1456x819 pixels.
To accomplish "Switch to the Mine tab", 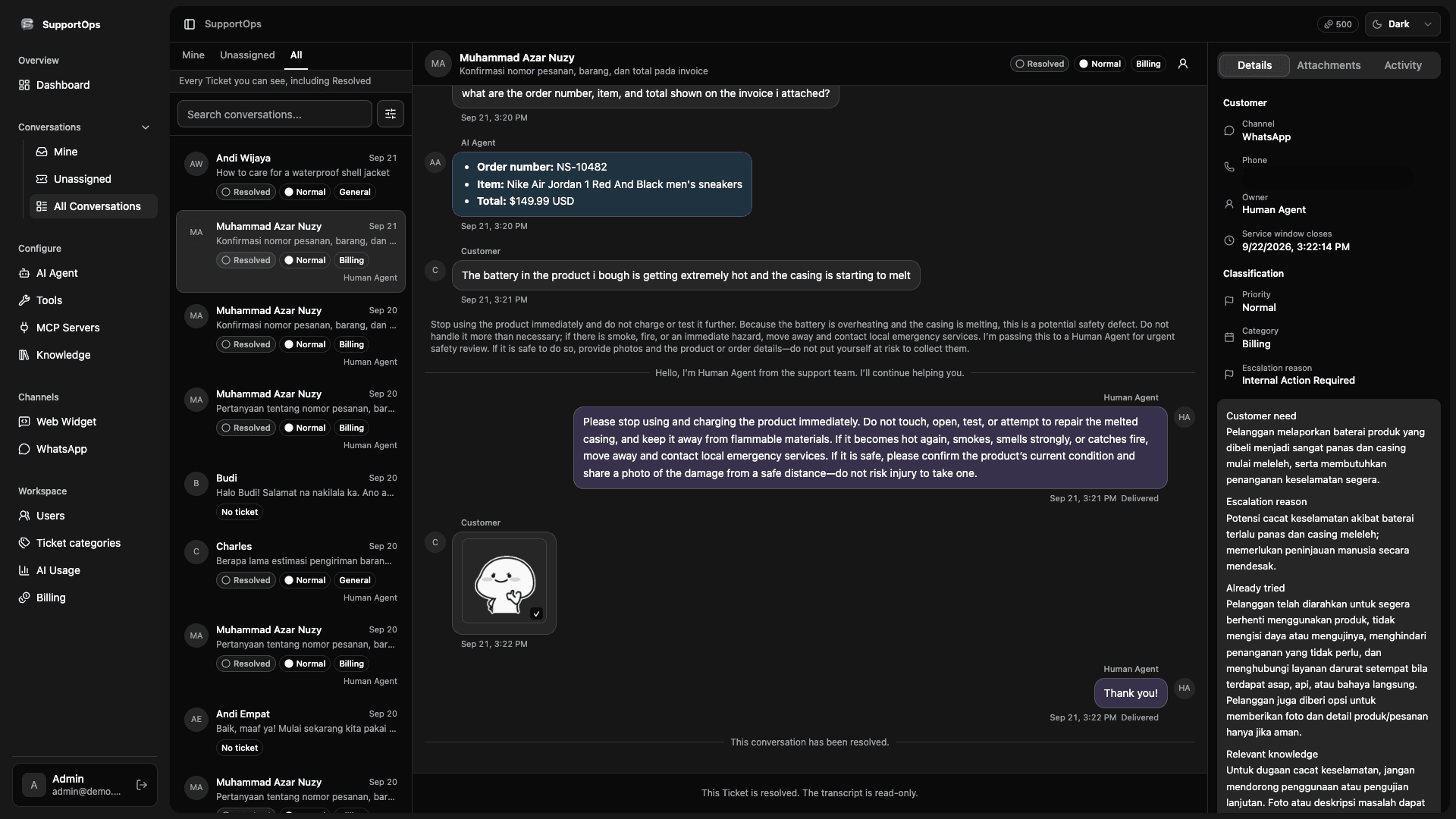I will 193,55.
